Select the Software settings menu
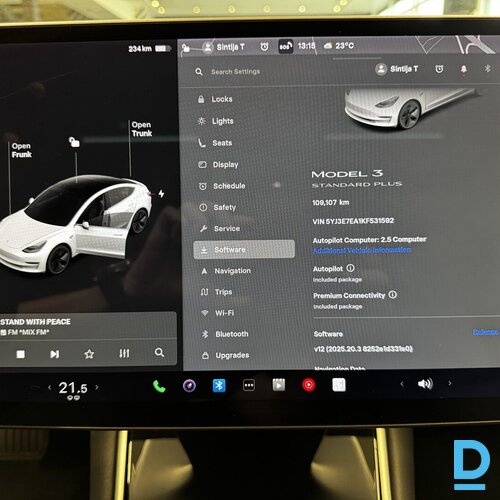Viewport: 500px width, 500px height. 244,249
